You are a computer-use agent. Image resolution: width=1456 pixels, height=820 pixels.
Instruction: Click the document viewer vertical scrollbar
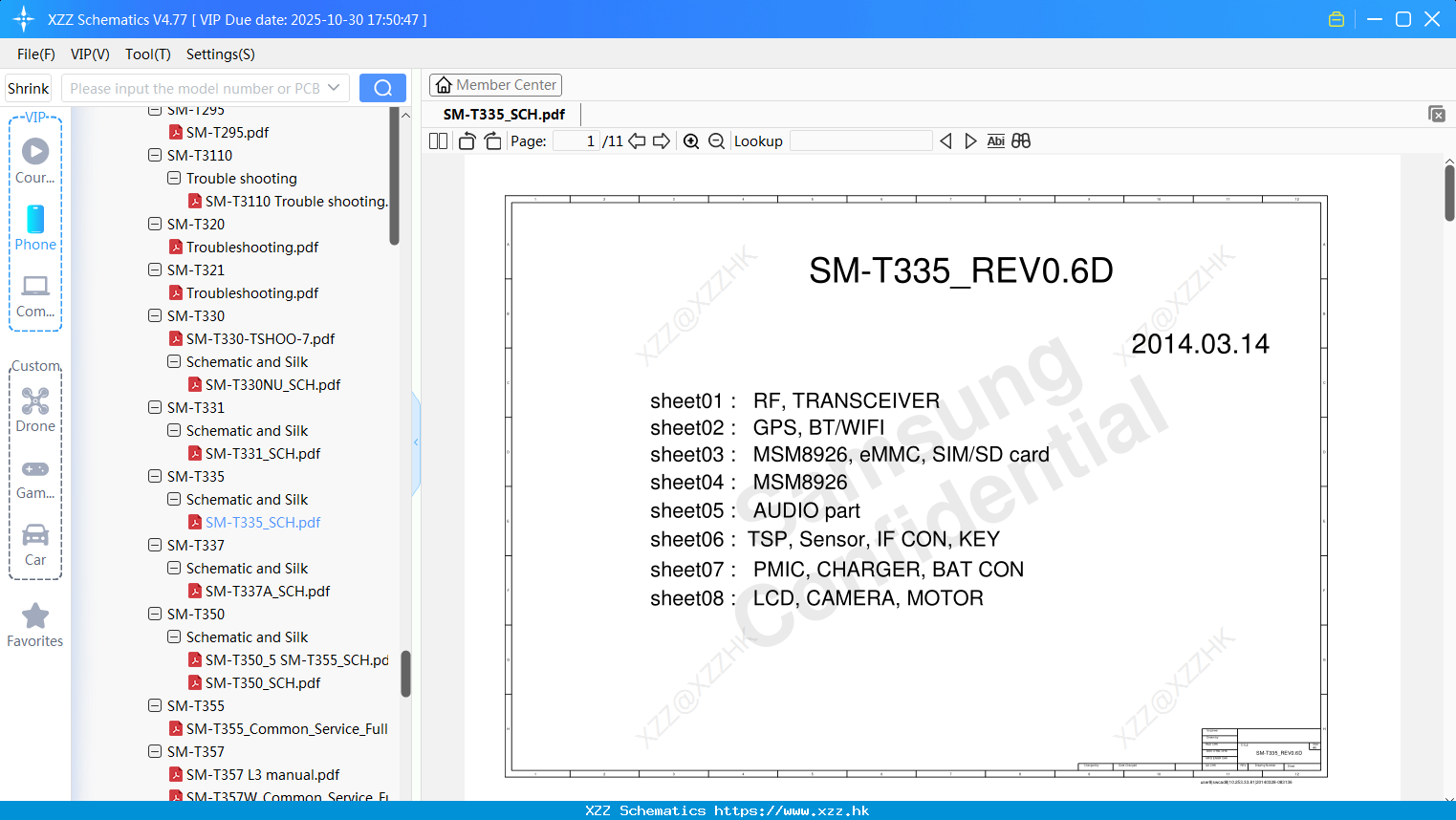coord(1449,193)
